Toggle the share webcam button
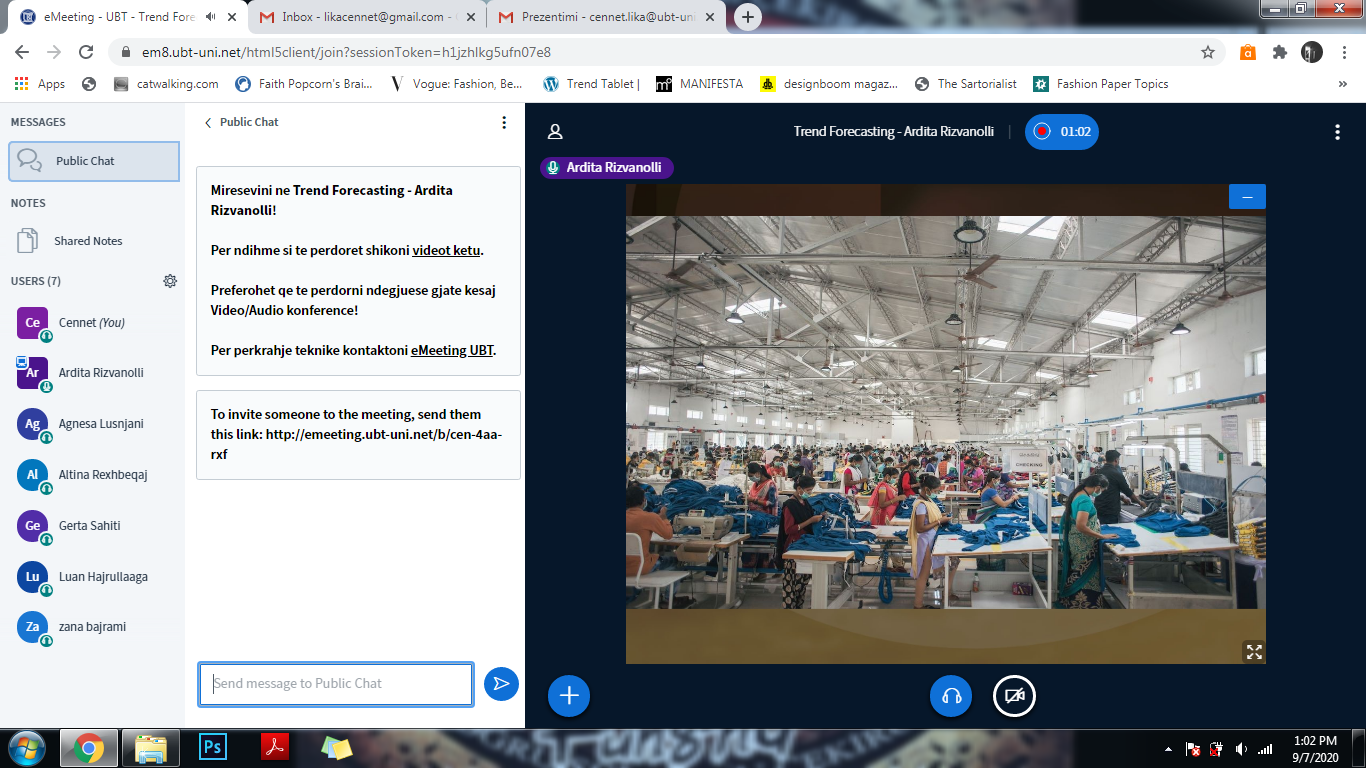This screenshot has width=1366, height=768. click(x=1014, y=696)
